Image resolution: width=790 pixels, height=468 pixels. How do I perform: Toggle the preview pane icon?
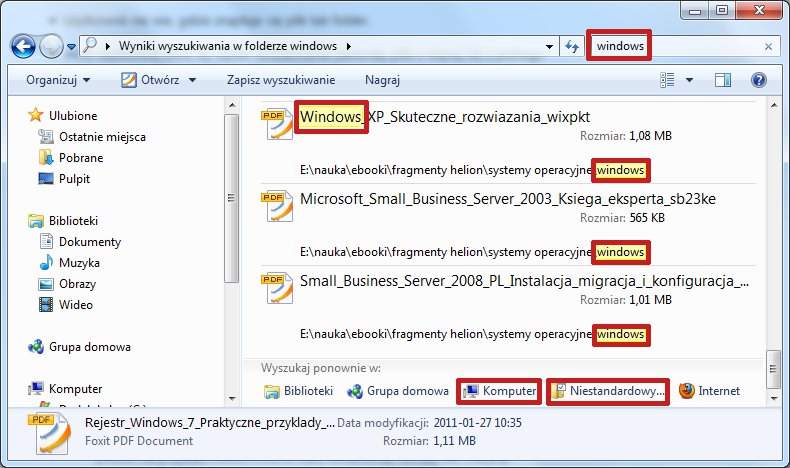pos(722,80)
